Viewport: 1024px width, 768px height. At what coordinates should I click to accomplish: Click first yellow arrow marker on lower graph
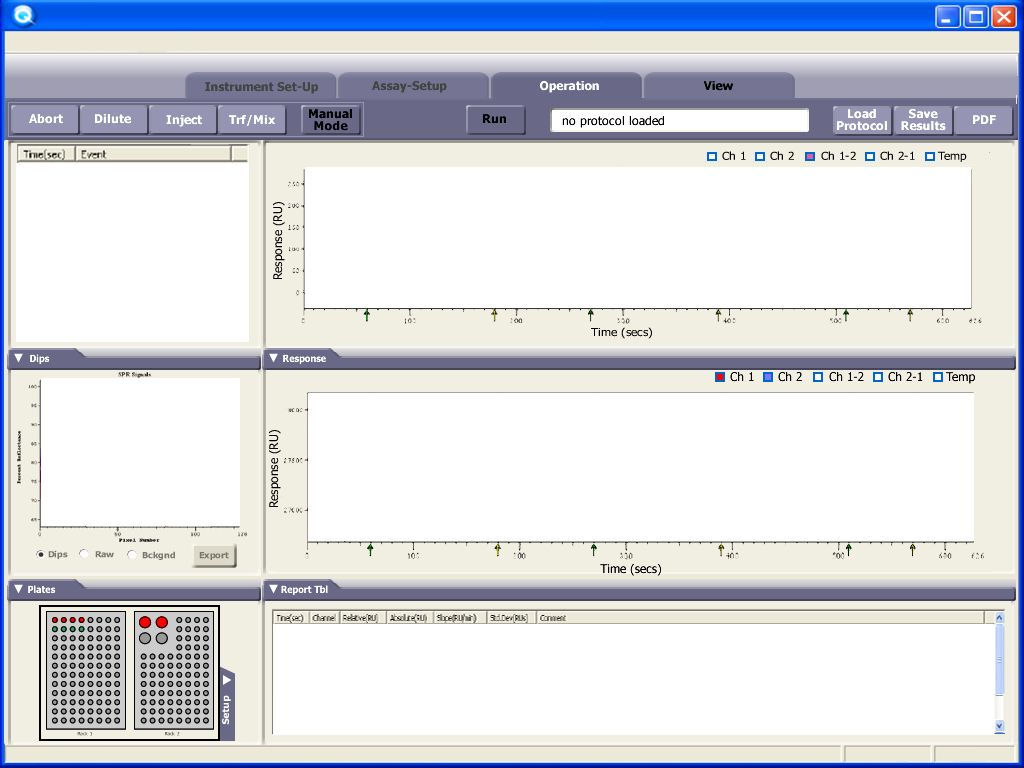coord(498,549)
